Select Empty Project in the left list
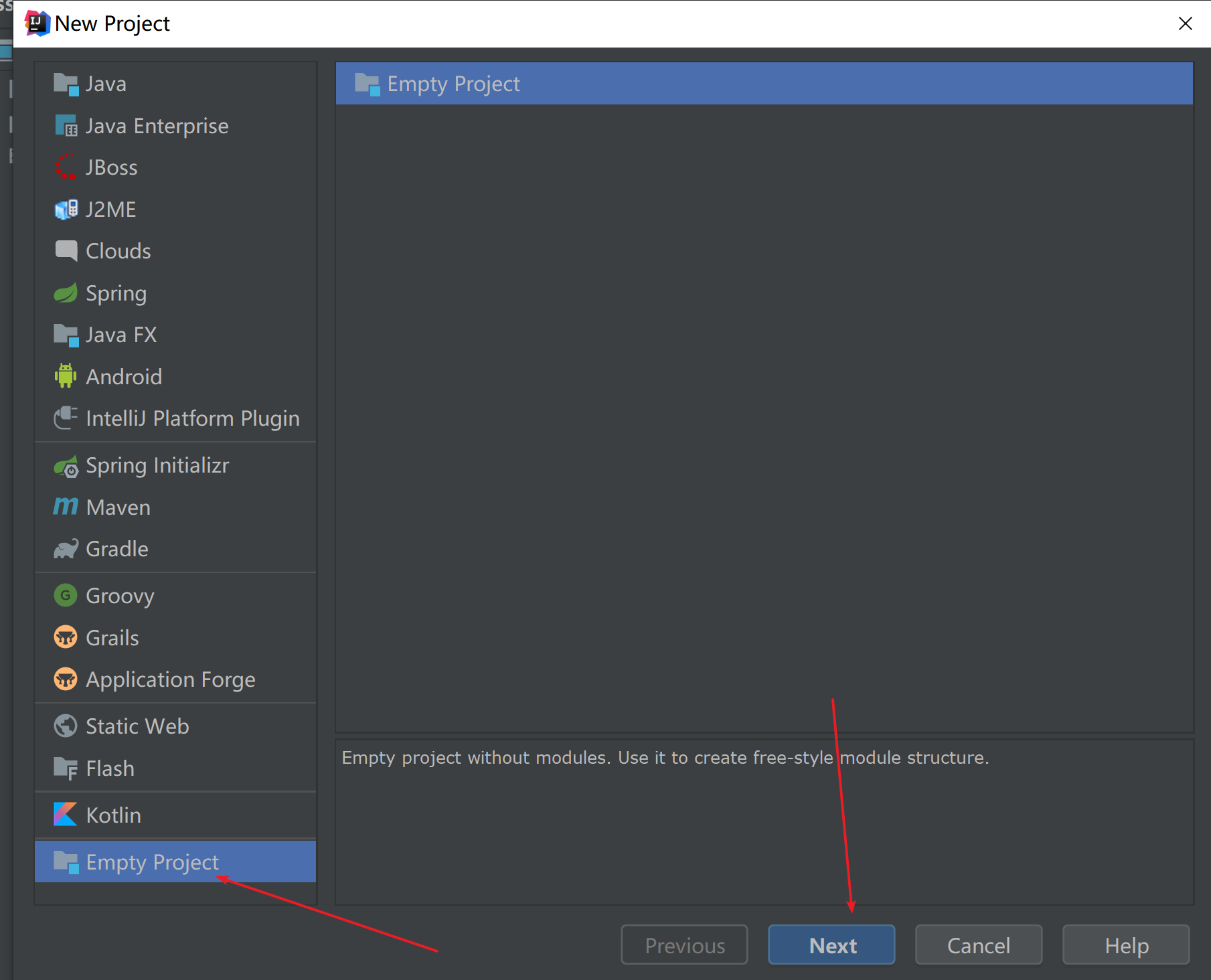Image resolution: width=1211 pixels, height=980 pixels. point(175,862)
